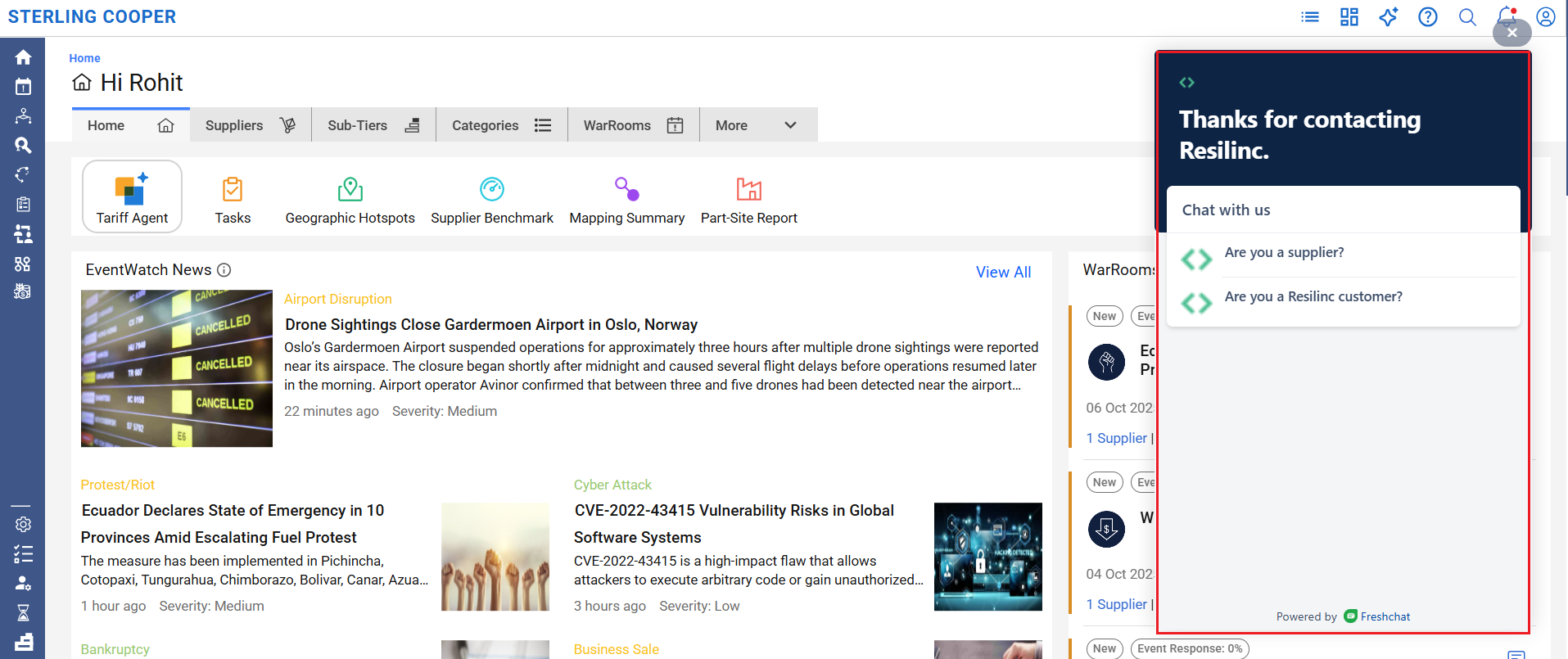Screen dimensions: 1568x659
Task: Open the gear settings icon in left sidebar
Action: [23, 524]
